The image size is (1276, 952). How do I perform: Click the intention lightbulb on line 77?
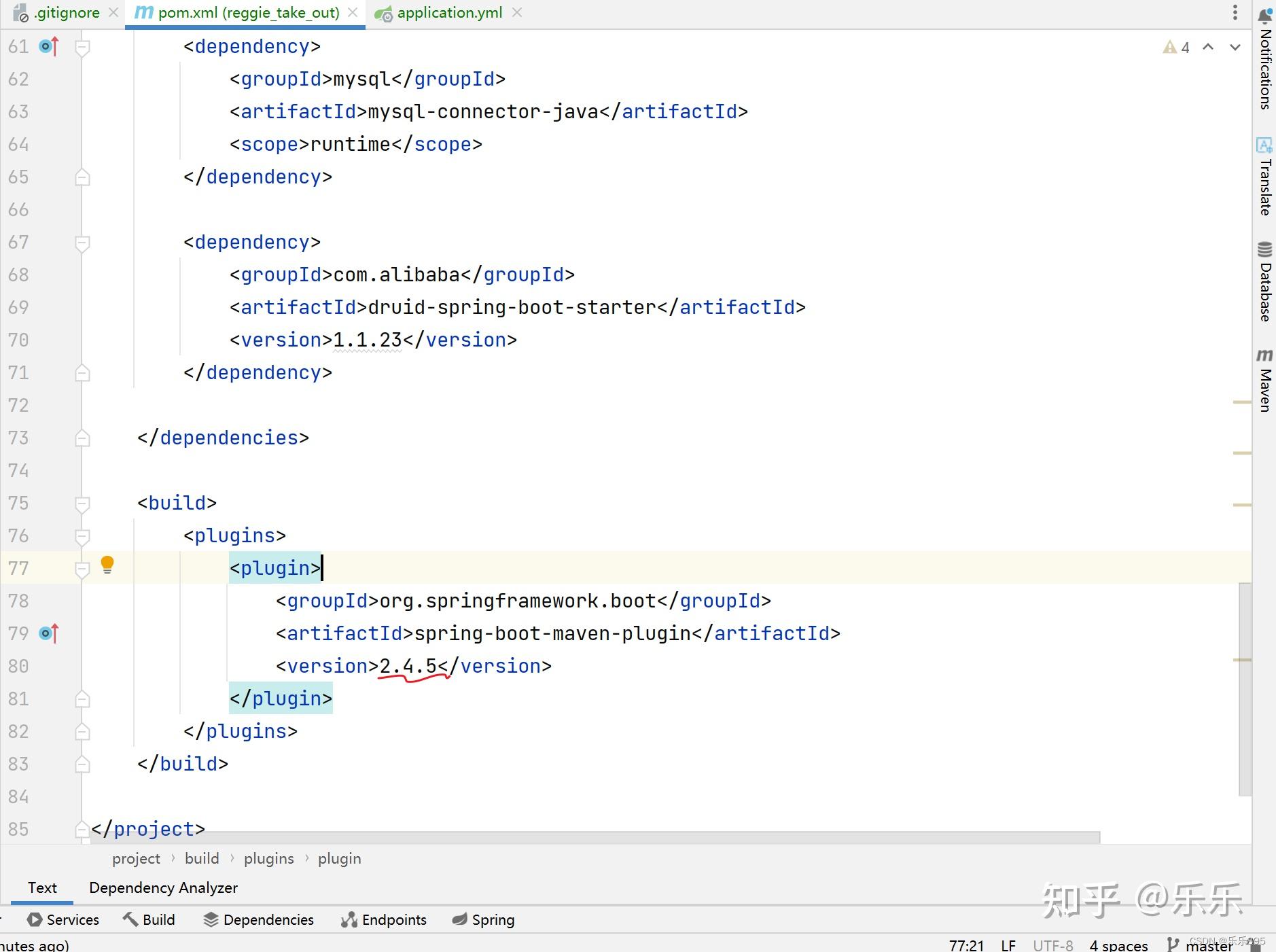tap(107, 565)
